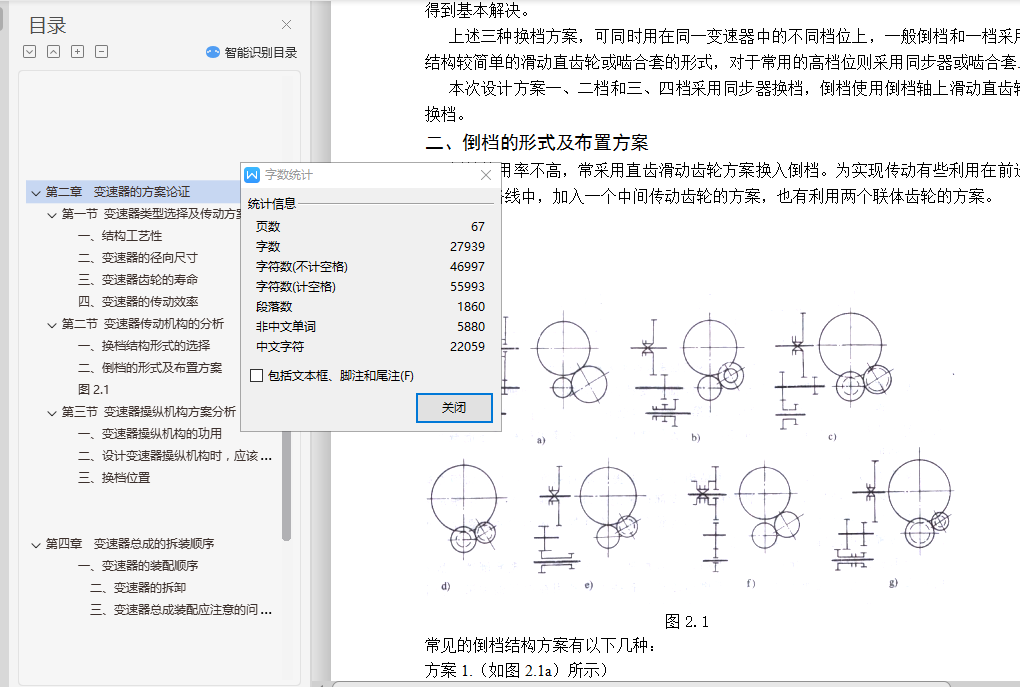Image resolution: width=1020 pixels, height=687 pixels.
Task: Click heading 二、倒档的形式及布置方案 in document
Action: (x=537, y=142)
